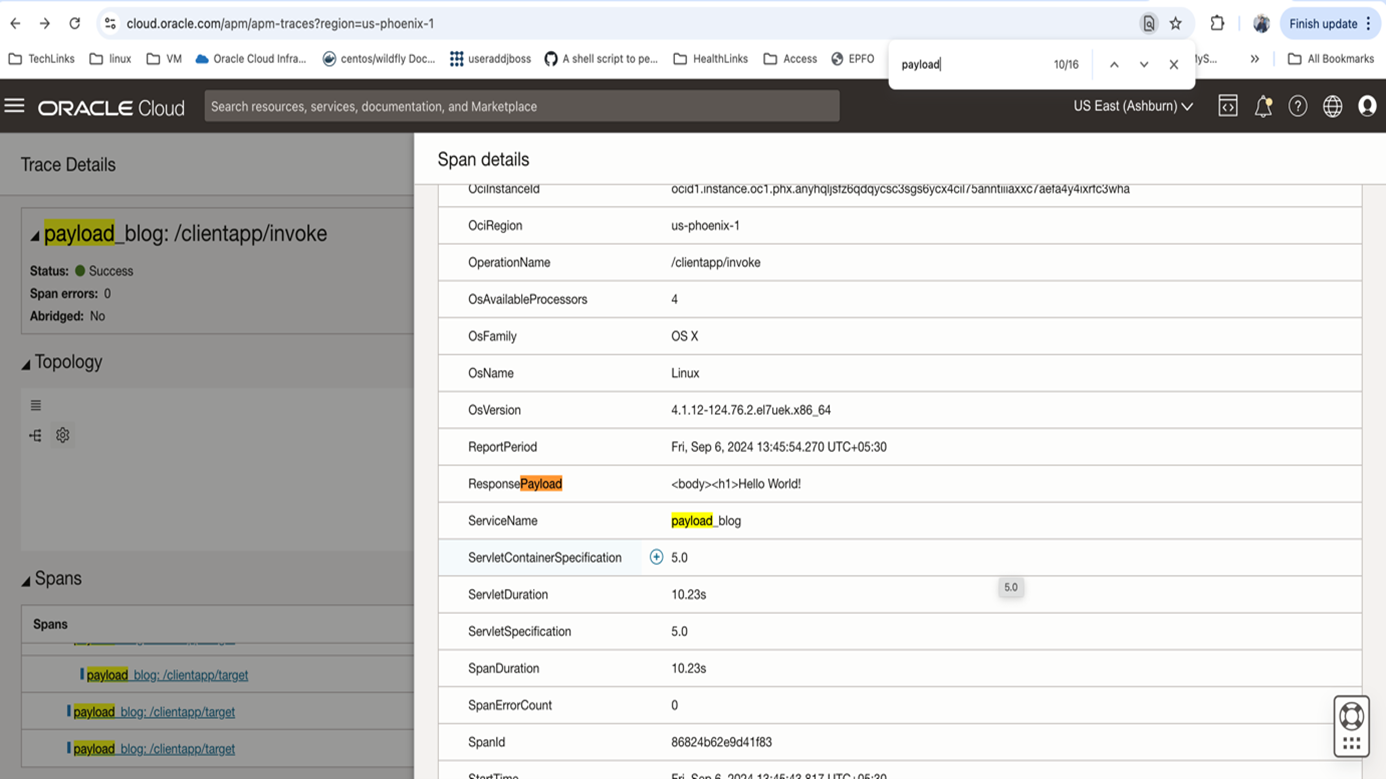Open the Oracle Cloud hamburger navigation menu

pyautogui.click(x=14, y=106)
